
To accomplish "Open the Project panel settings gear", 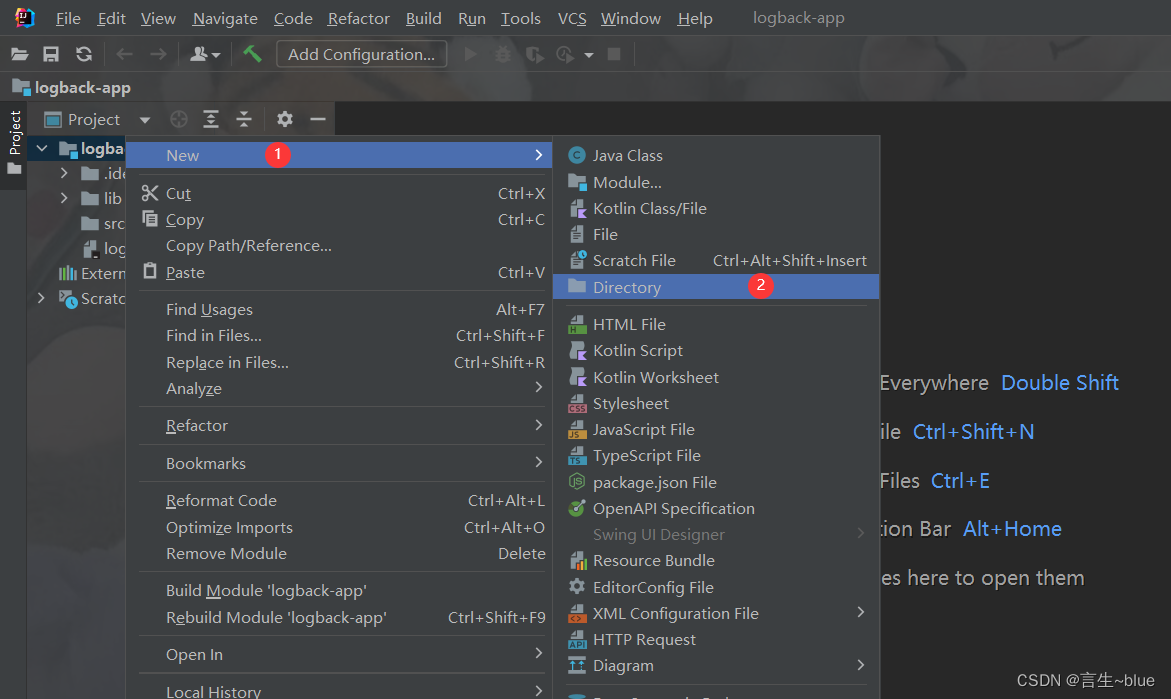I will tap(284, 118).
